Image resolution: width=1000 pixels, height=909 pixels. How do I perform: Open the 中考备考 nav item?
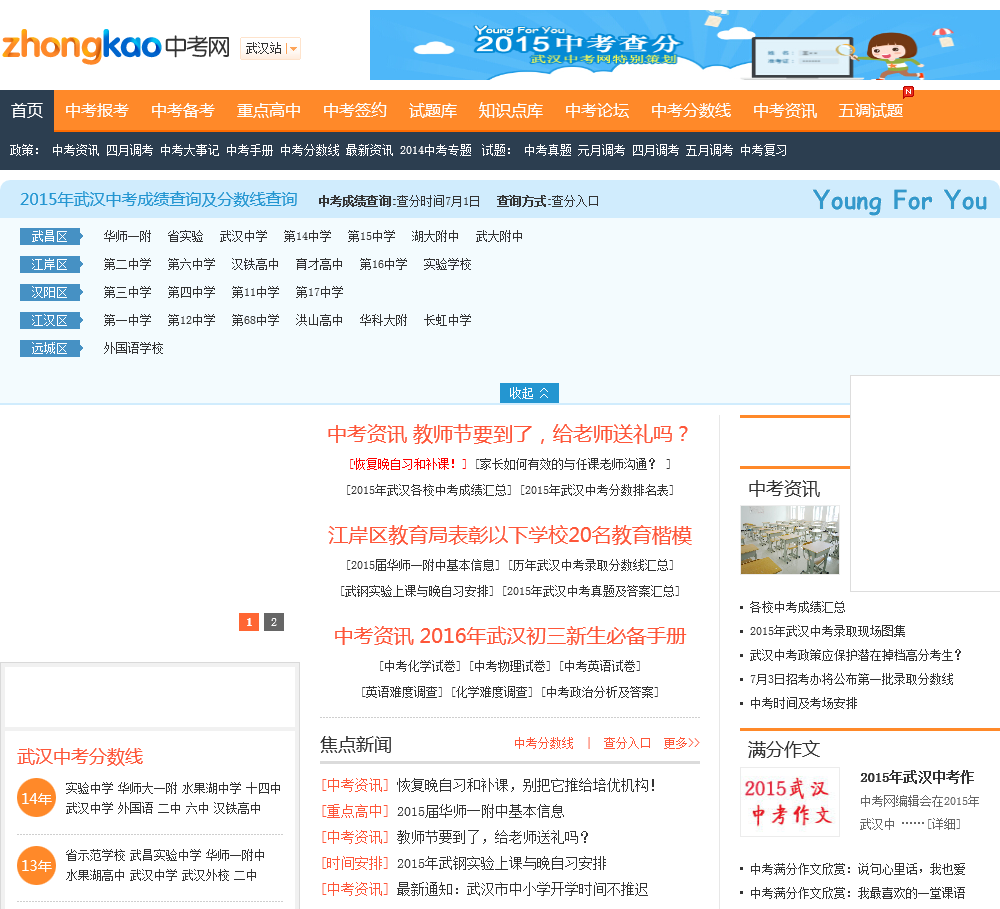click(x=183, y=111)
